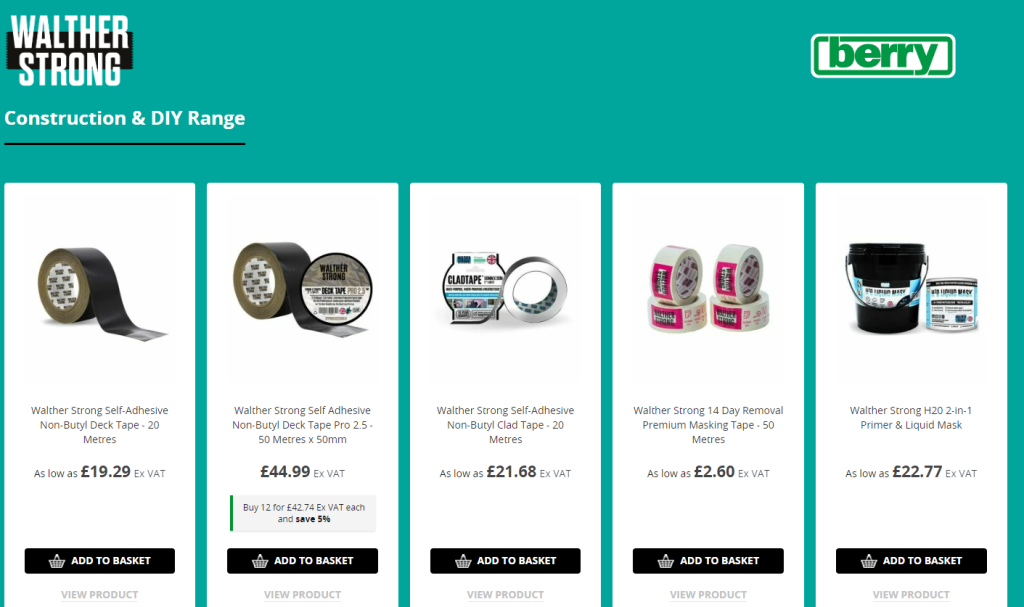Open Walther Strong 14 Day Removal Masking Tape title
Viewport: 1024px width, 607px height.
click(x=708, y=425)
